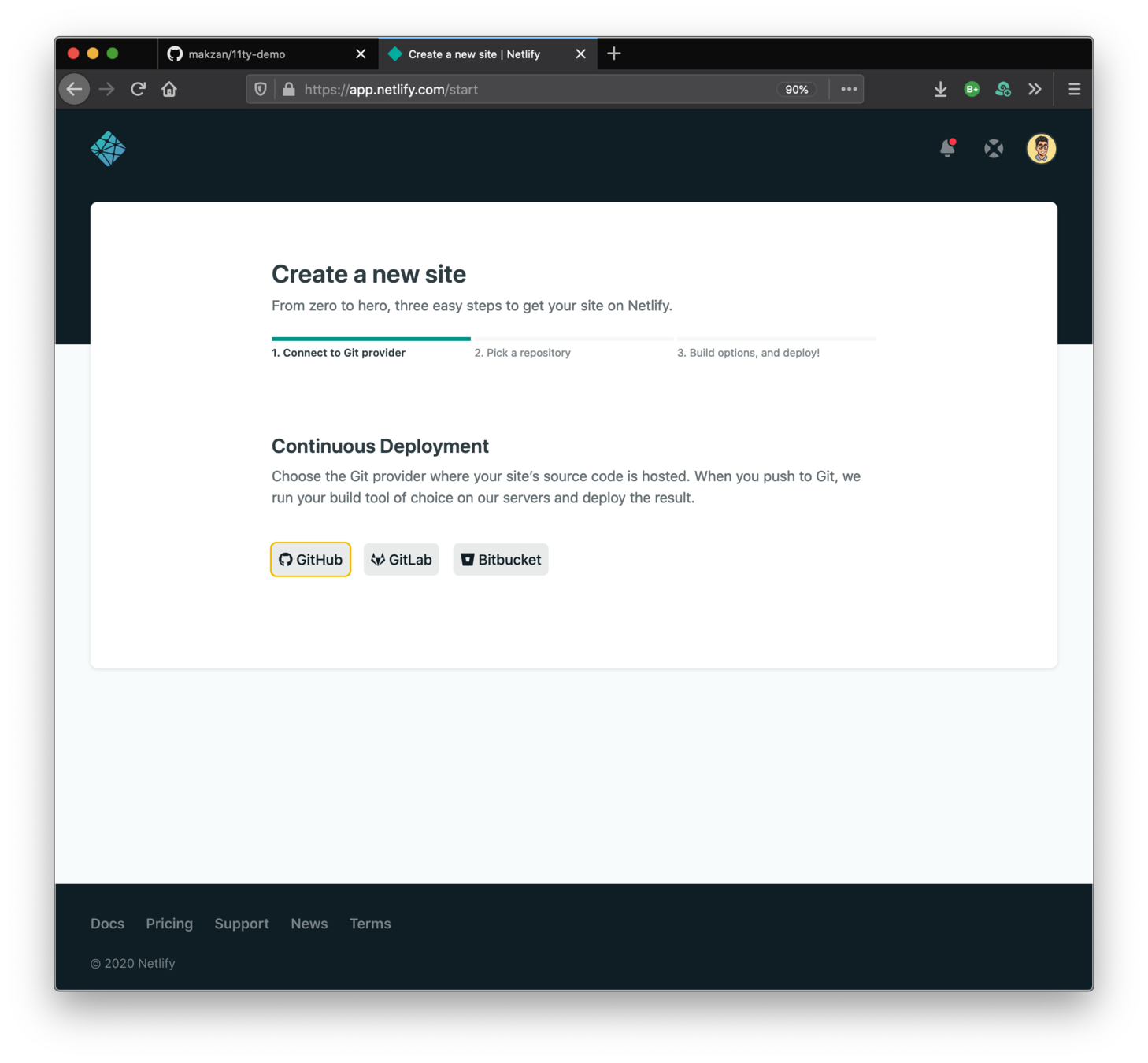Close the makzan/11ty-demo tab
1148x1063 pixels.
(x=361, y=54)
